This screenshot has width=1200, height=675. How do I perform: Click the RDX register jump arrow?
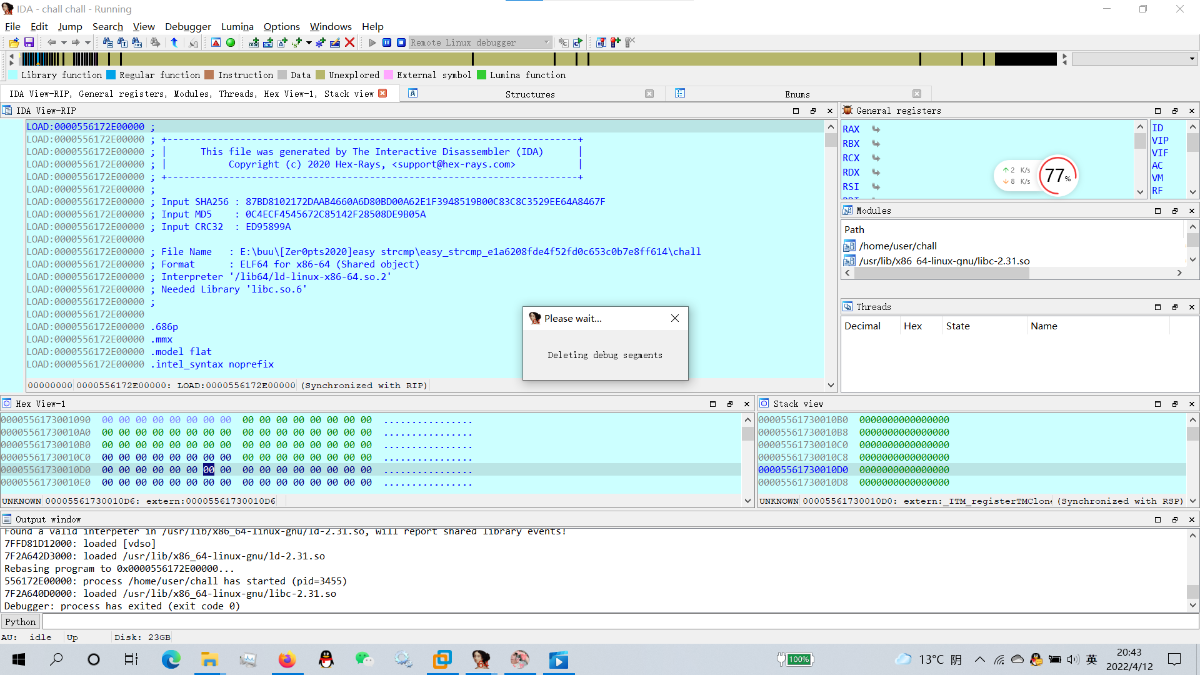coord(876,173)
